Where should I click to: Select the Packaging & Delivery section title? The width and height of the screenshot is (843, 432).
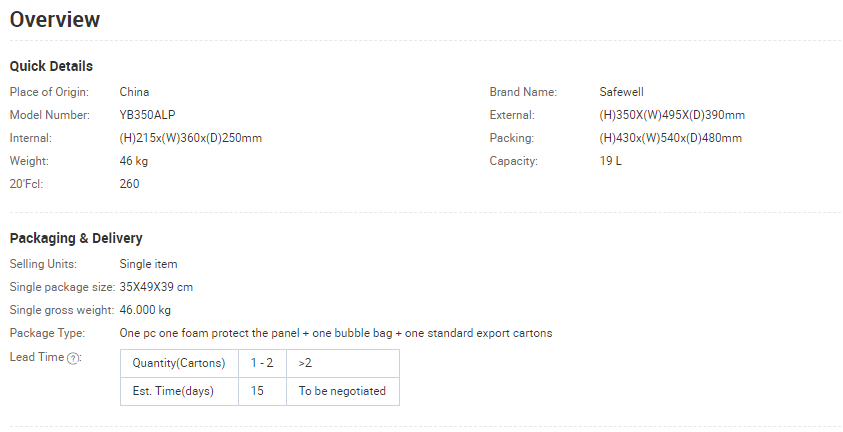(x=76, y=238)
